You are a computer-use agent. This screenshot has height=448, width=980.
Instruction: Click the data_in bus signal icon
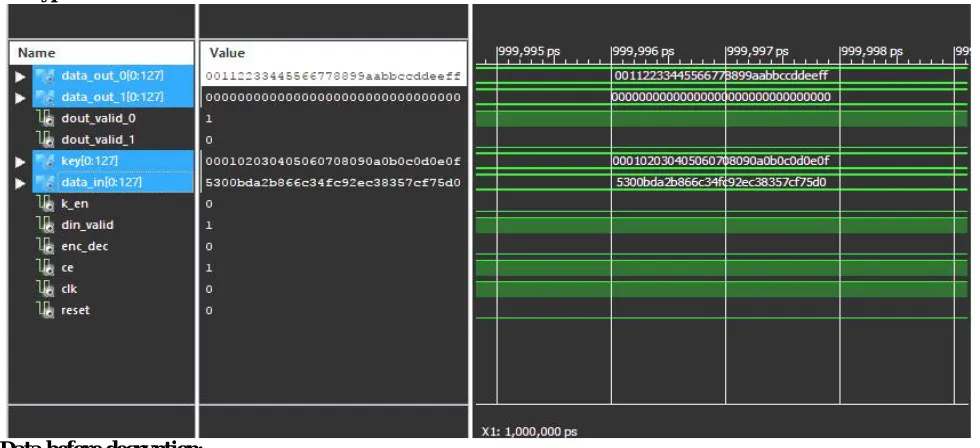[x=45, y=182]
